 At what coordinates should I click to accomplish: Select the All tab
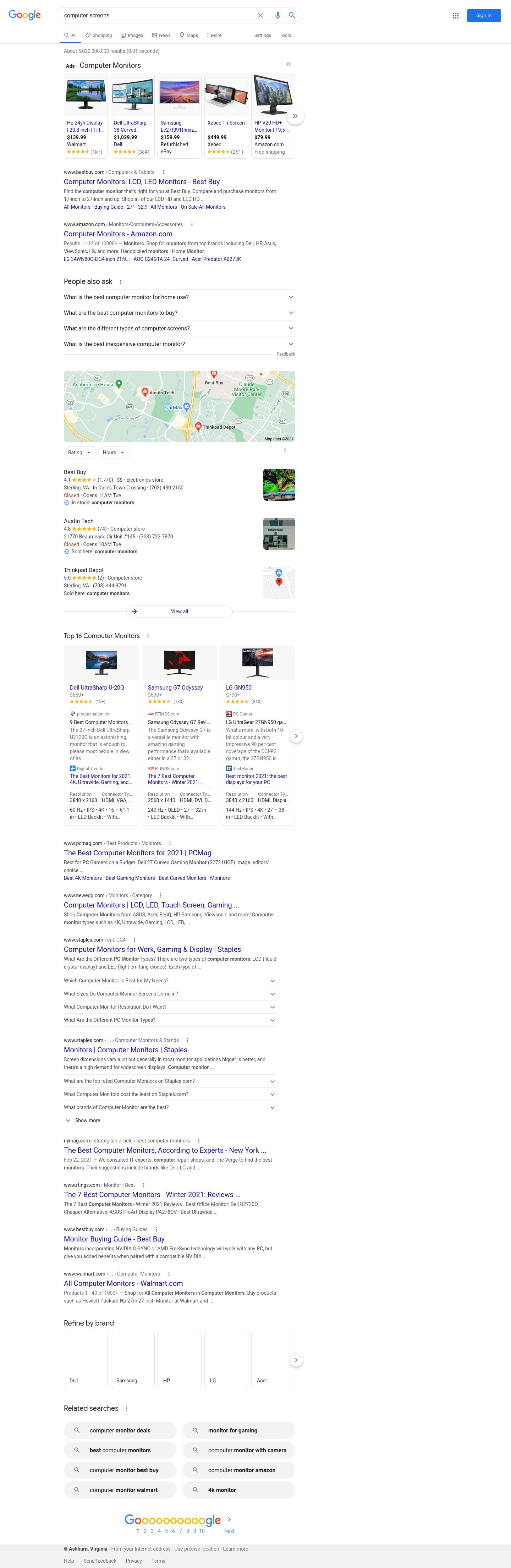[71, 35]
